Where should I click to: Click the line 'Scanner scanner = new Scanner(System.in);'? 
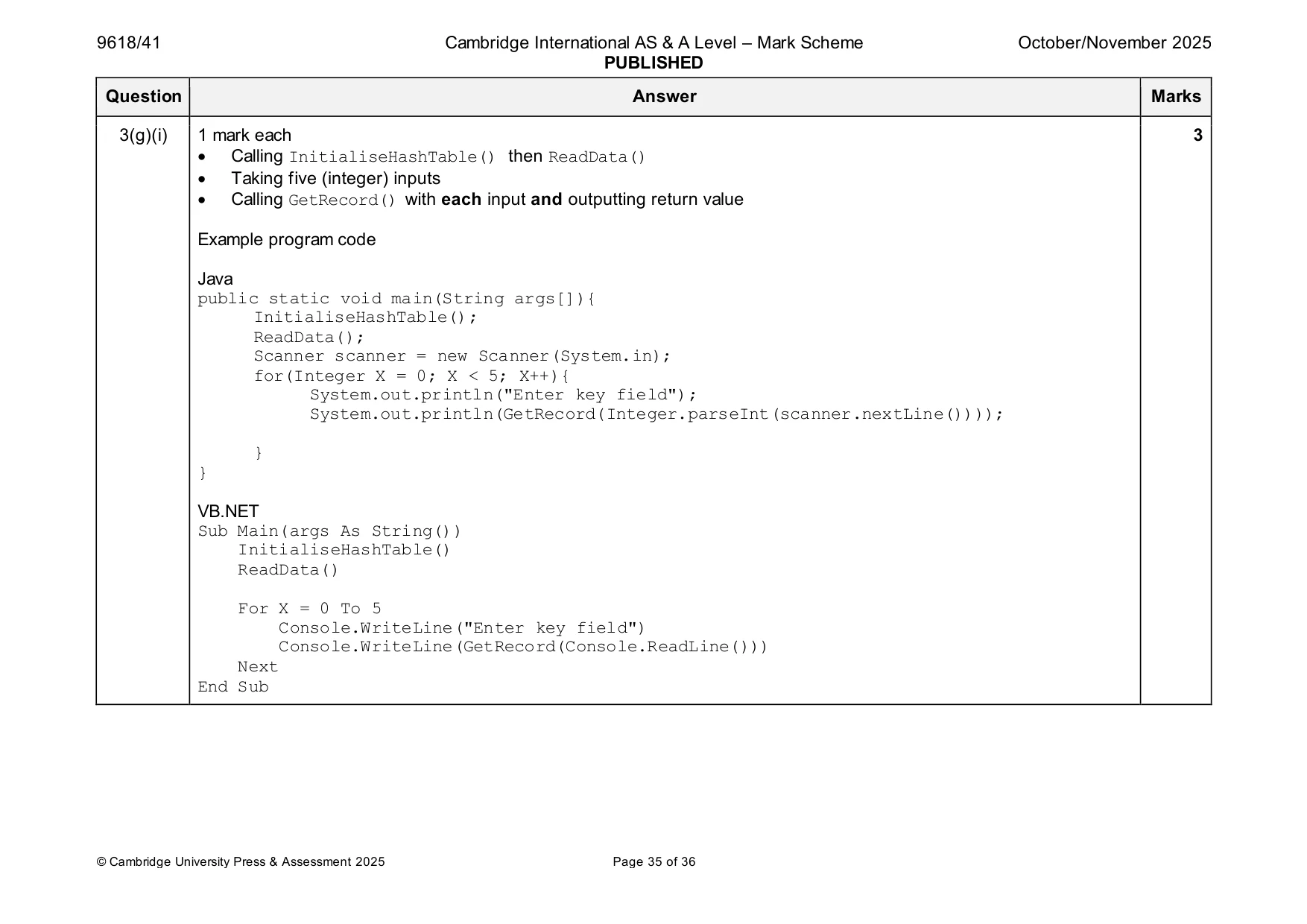click(462, 356)
